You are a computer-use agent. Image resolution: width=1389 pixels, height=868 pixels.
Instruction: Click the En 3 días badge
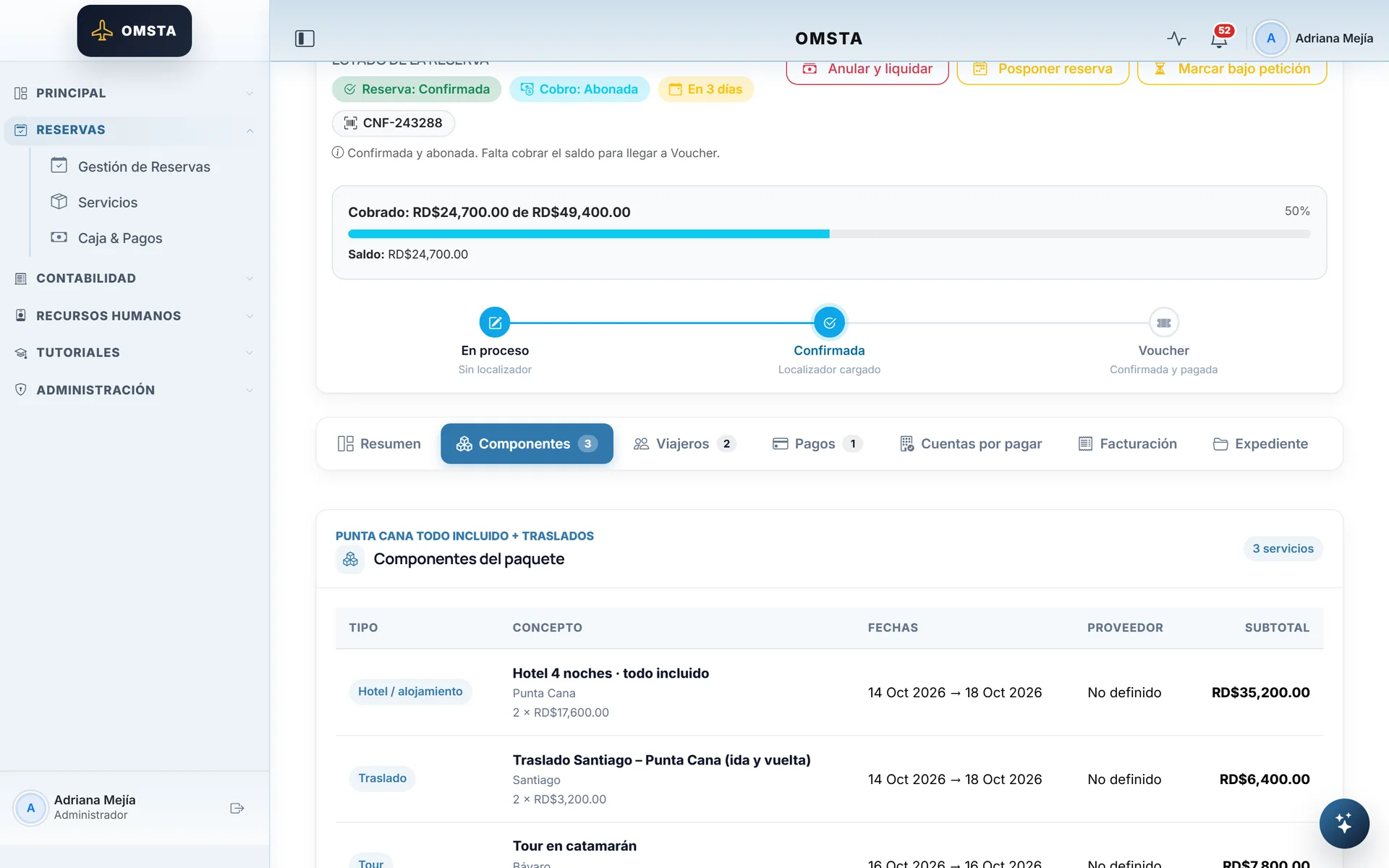point(706,89)
